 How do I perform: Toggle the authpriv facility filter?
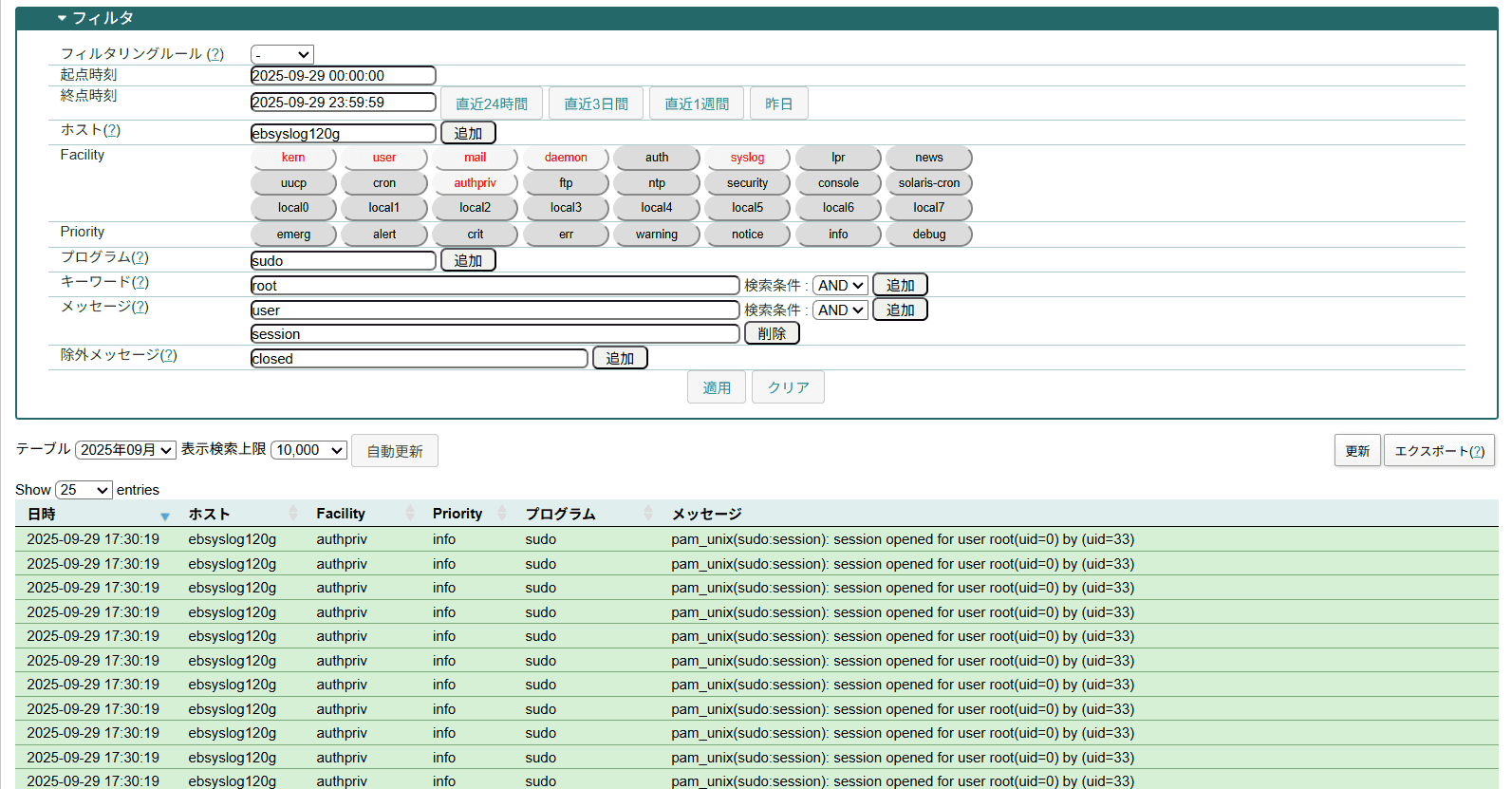(x=475, y=183)
